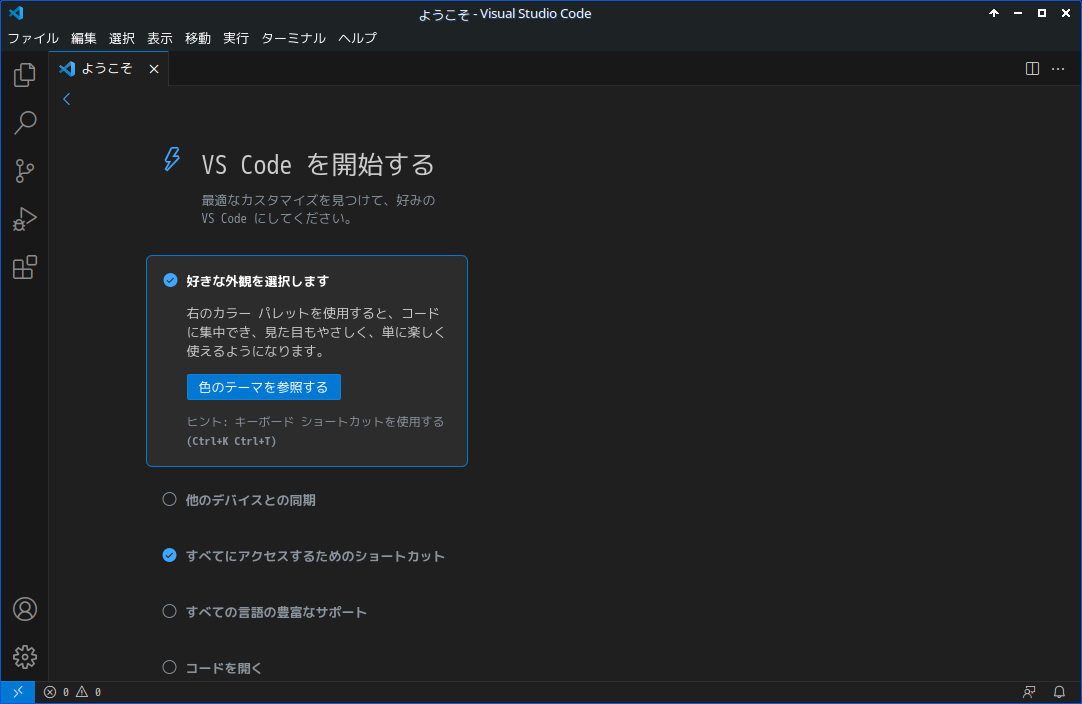
Task: Click the keep-above arrow in title bar
Action: click(994, 13)
